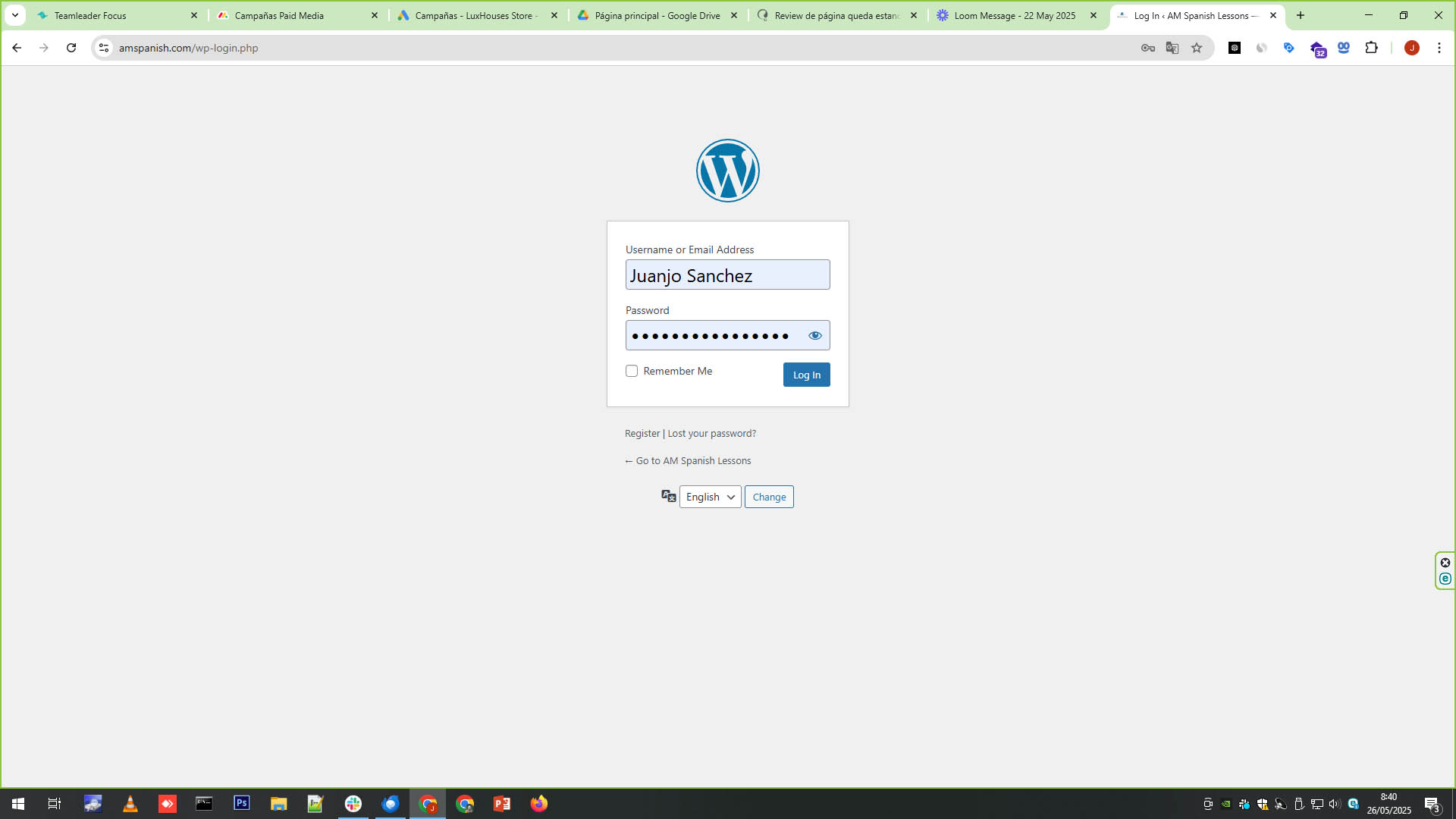The image size is (1456, 819).
Task: Reload the page
Action: point(71,48)
